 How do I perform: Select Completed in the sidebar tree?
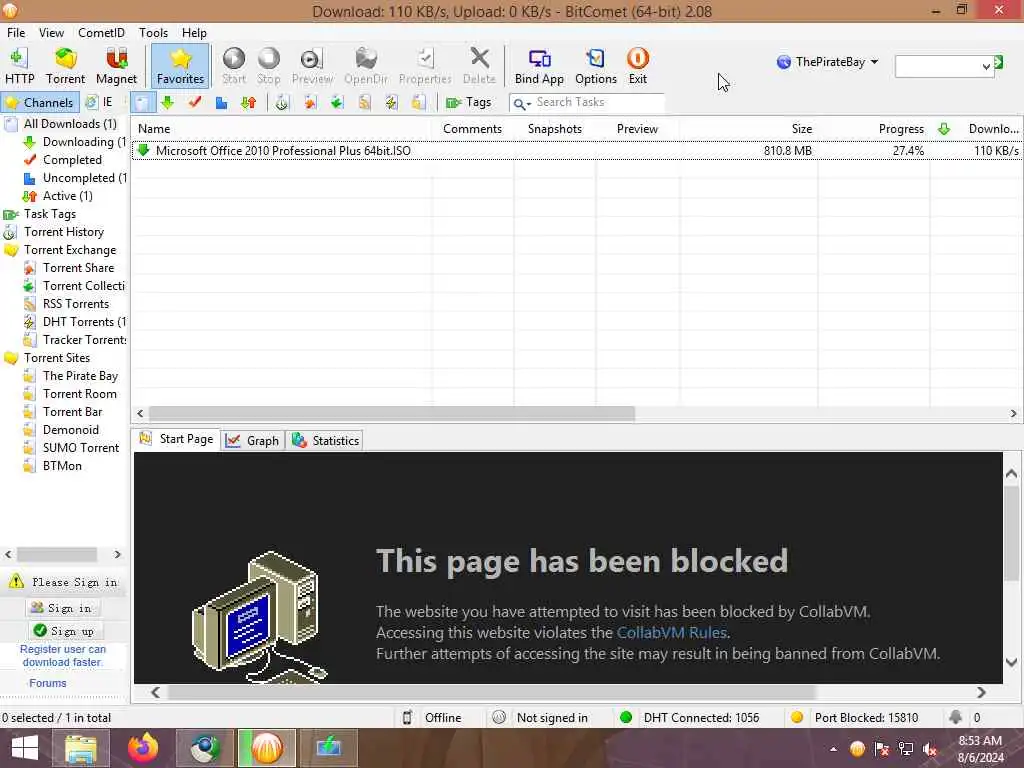[72, 160]
